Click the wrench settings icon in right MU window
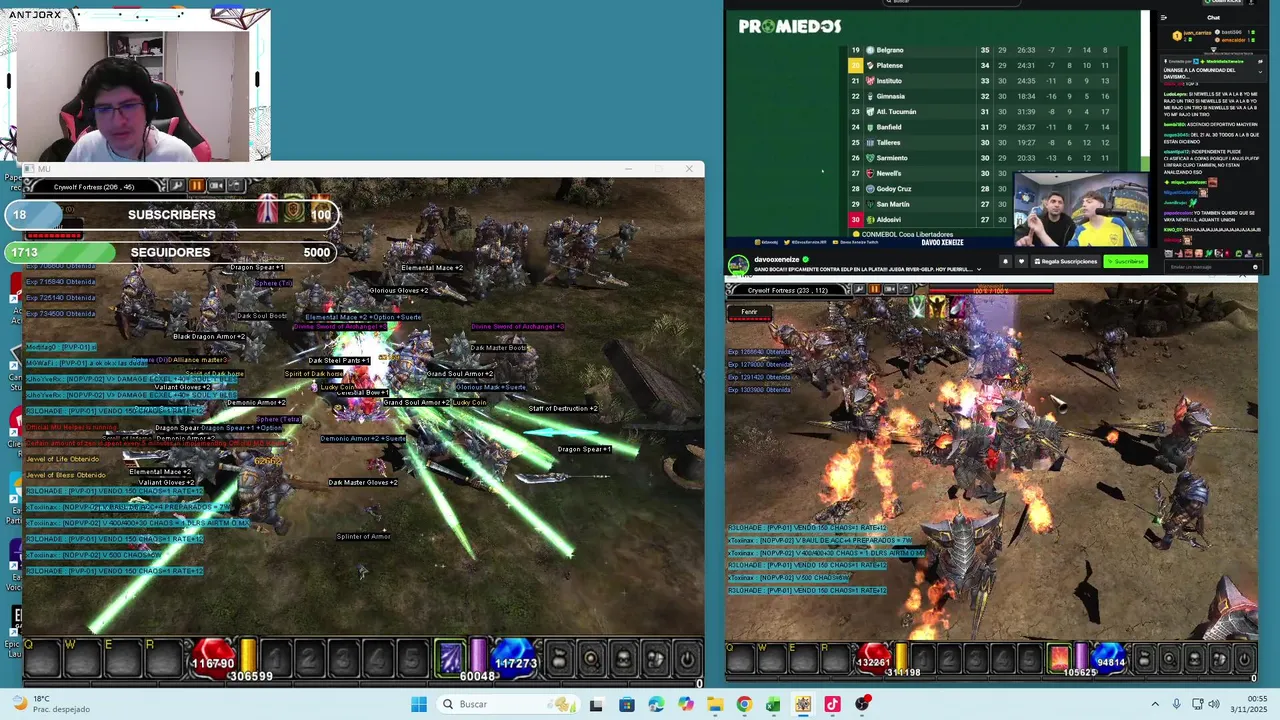The width and height of the screenshot is (1280, 720). [860, 290]
